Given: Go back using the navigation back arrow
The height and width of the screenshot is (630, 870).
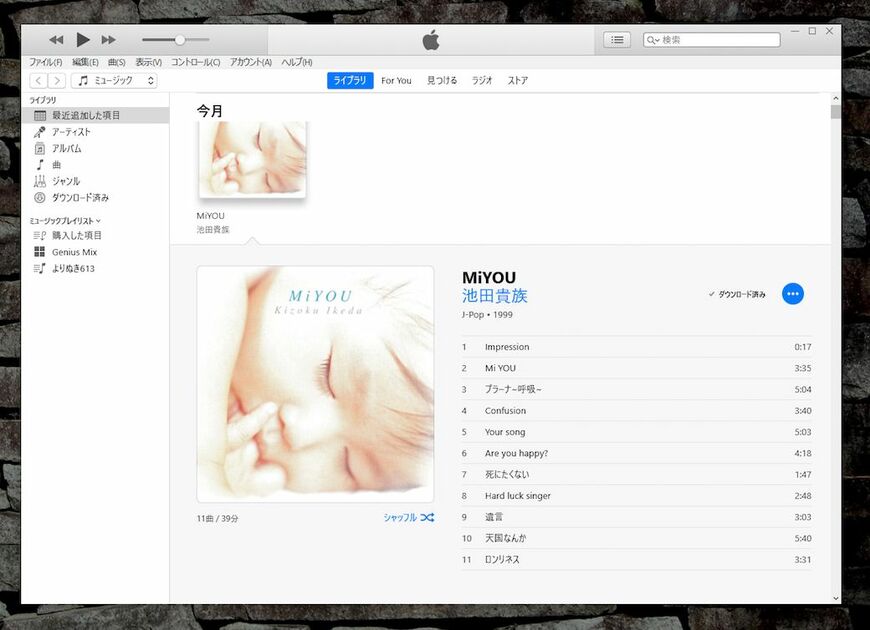Looking at the screenshot, I should click(38, 80).
